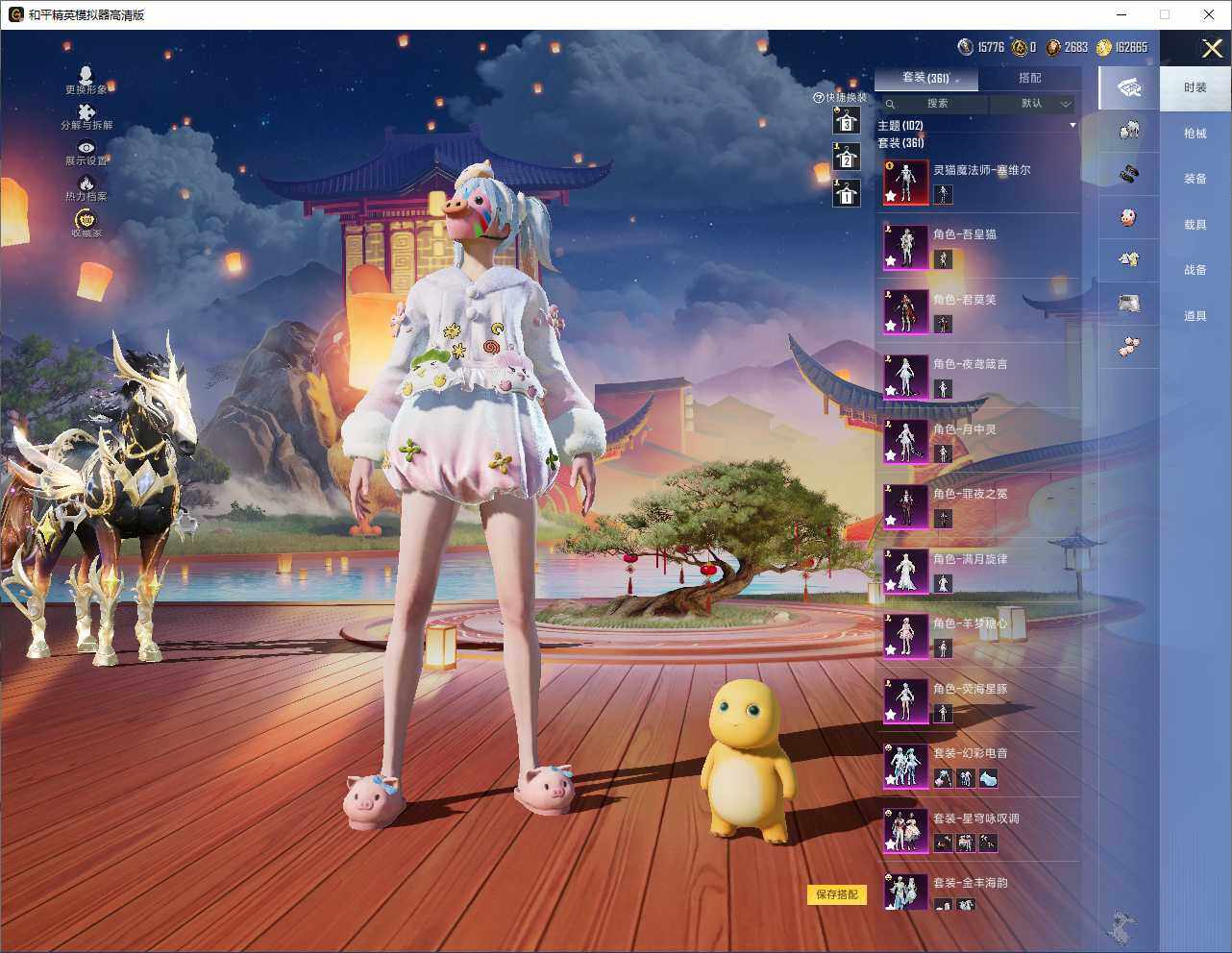Click the 角色-罪夜之冕 name text
The image size is (1232, 953).
(971, 494)
